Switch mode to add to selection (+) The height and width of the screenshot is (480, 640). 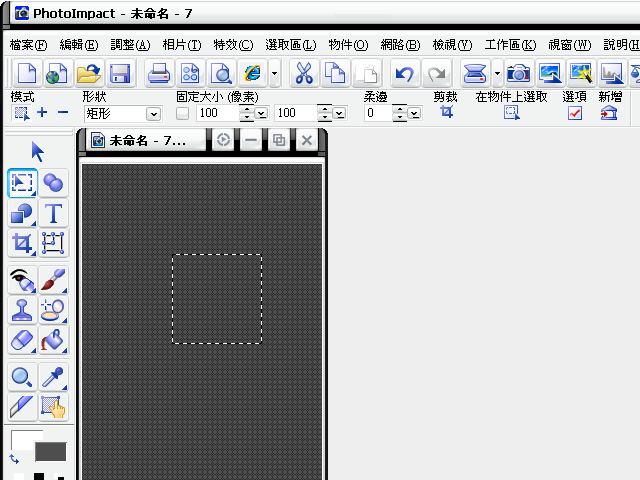coord(42,112)
